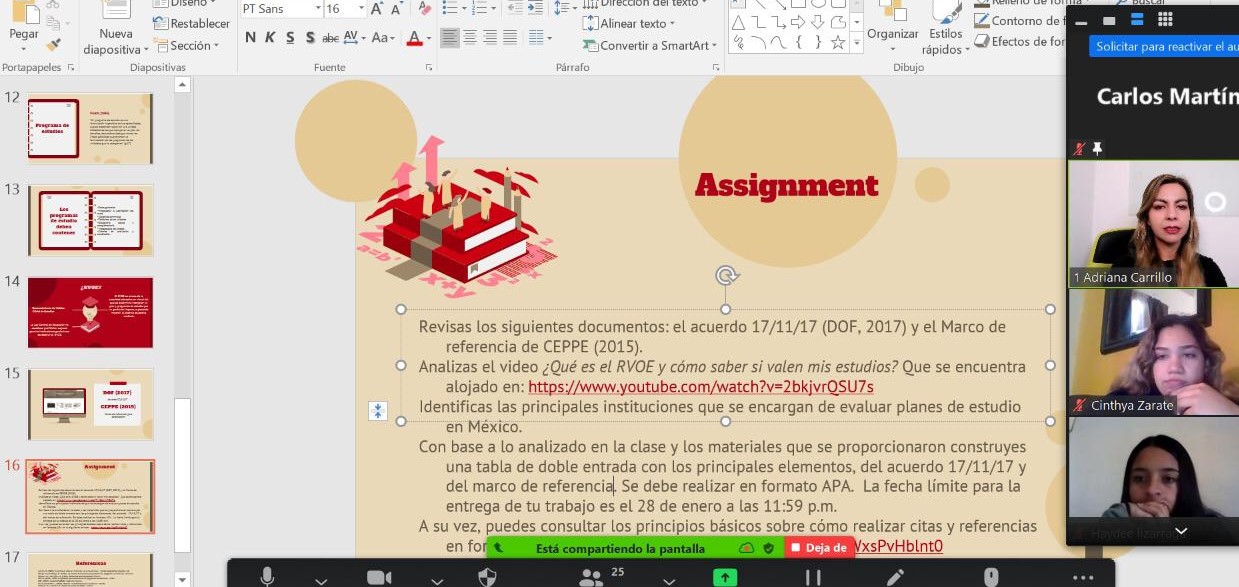Align paragraph text right
This screenshot has height=587, width=1239.
[490, 38]
